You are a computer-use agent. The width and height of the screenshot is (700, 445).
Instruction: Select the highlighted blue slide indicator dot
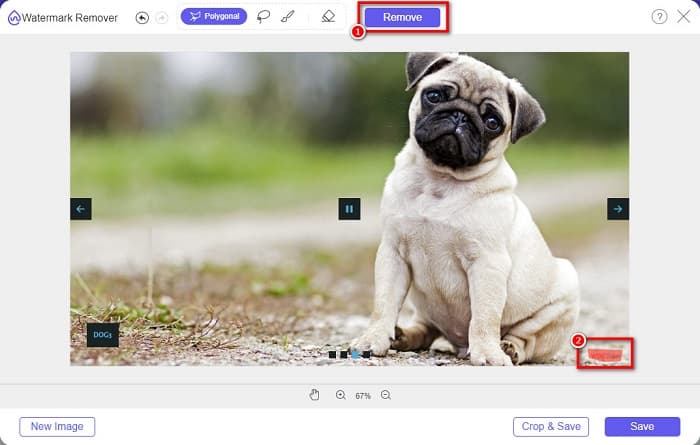355,354
